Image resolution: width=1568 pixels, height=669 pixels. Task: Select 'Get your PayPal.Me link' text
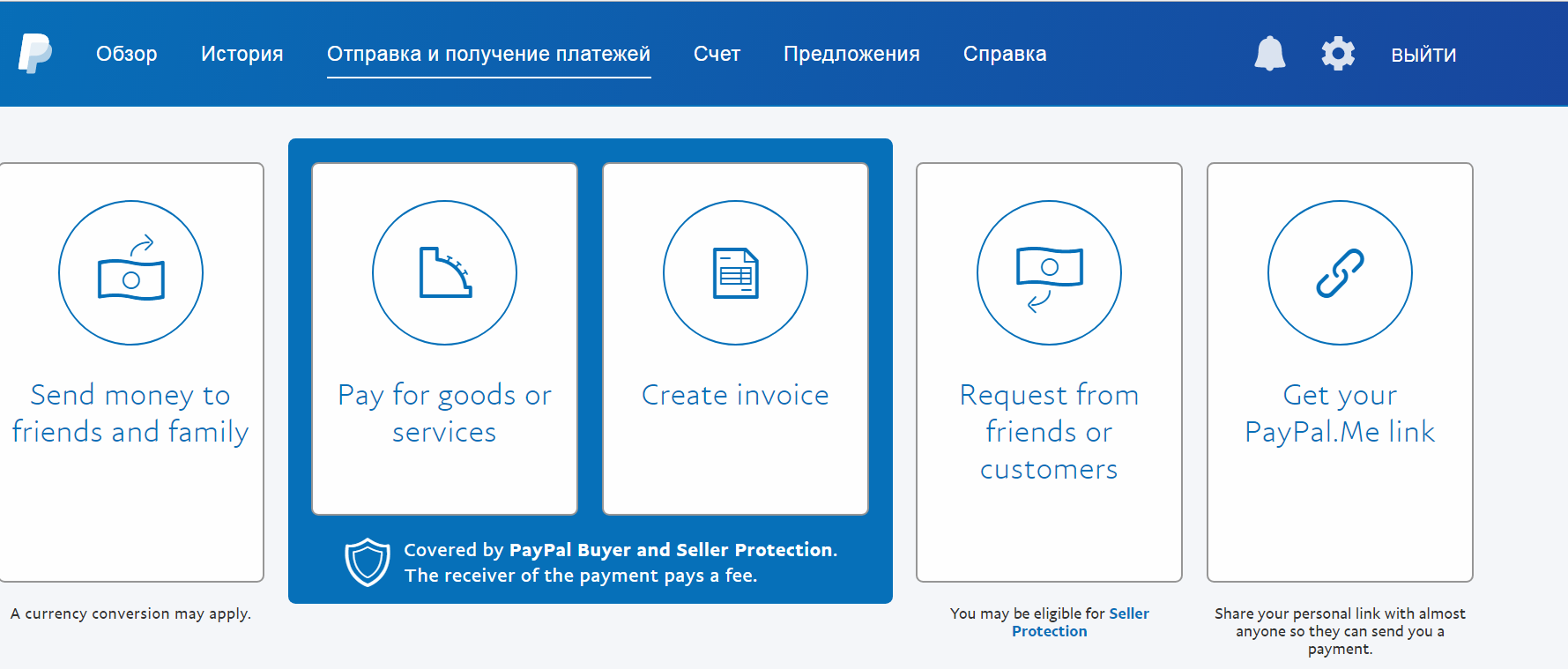1340,413
